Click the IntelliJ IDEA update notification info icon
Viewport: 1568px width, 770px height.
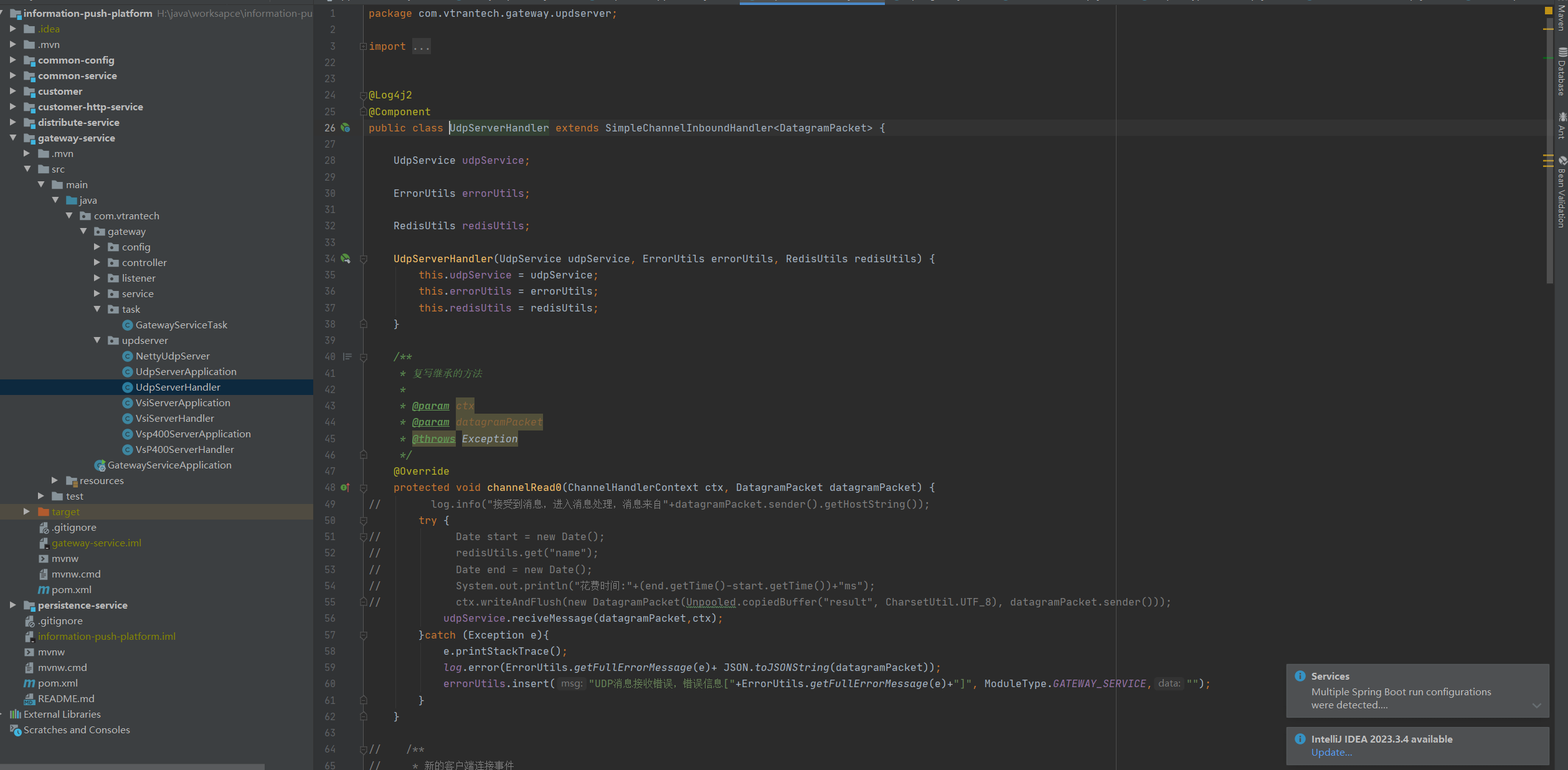click(x=1300, y=739)
